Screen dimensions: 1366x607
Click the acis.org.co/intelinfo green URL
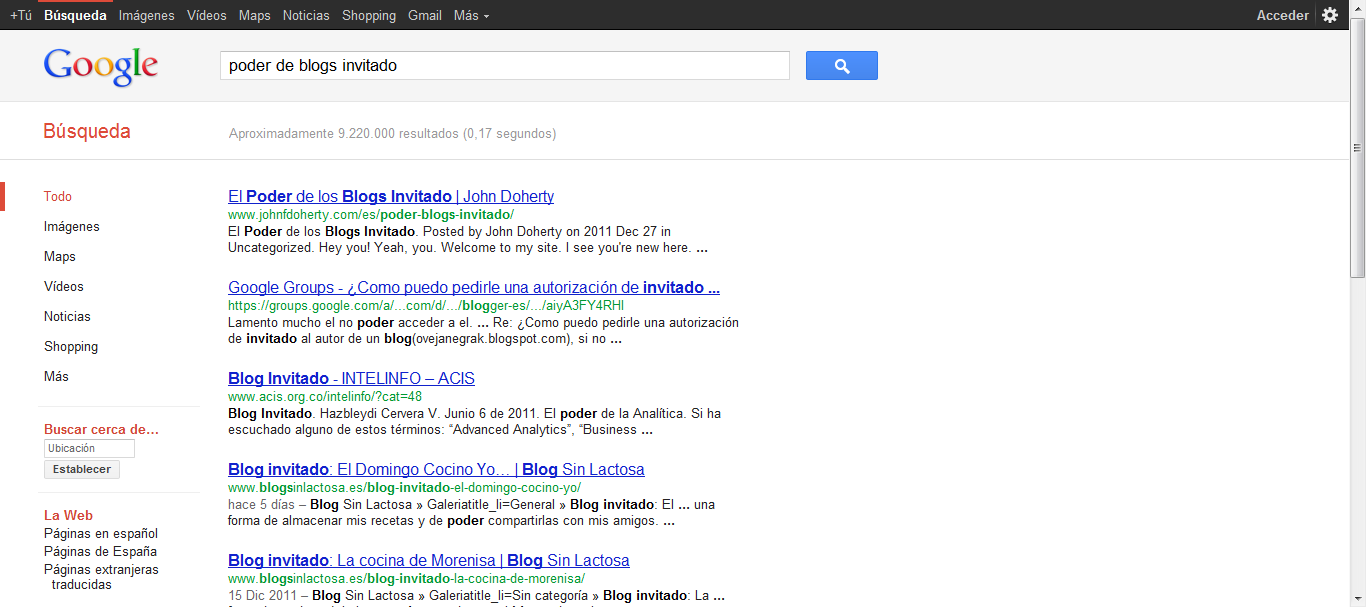click(325, 397)
